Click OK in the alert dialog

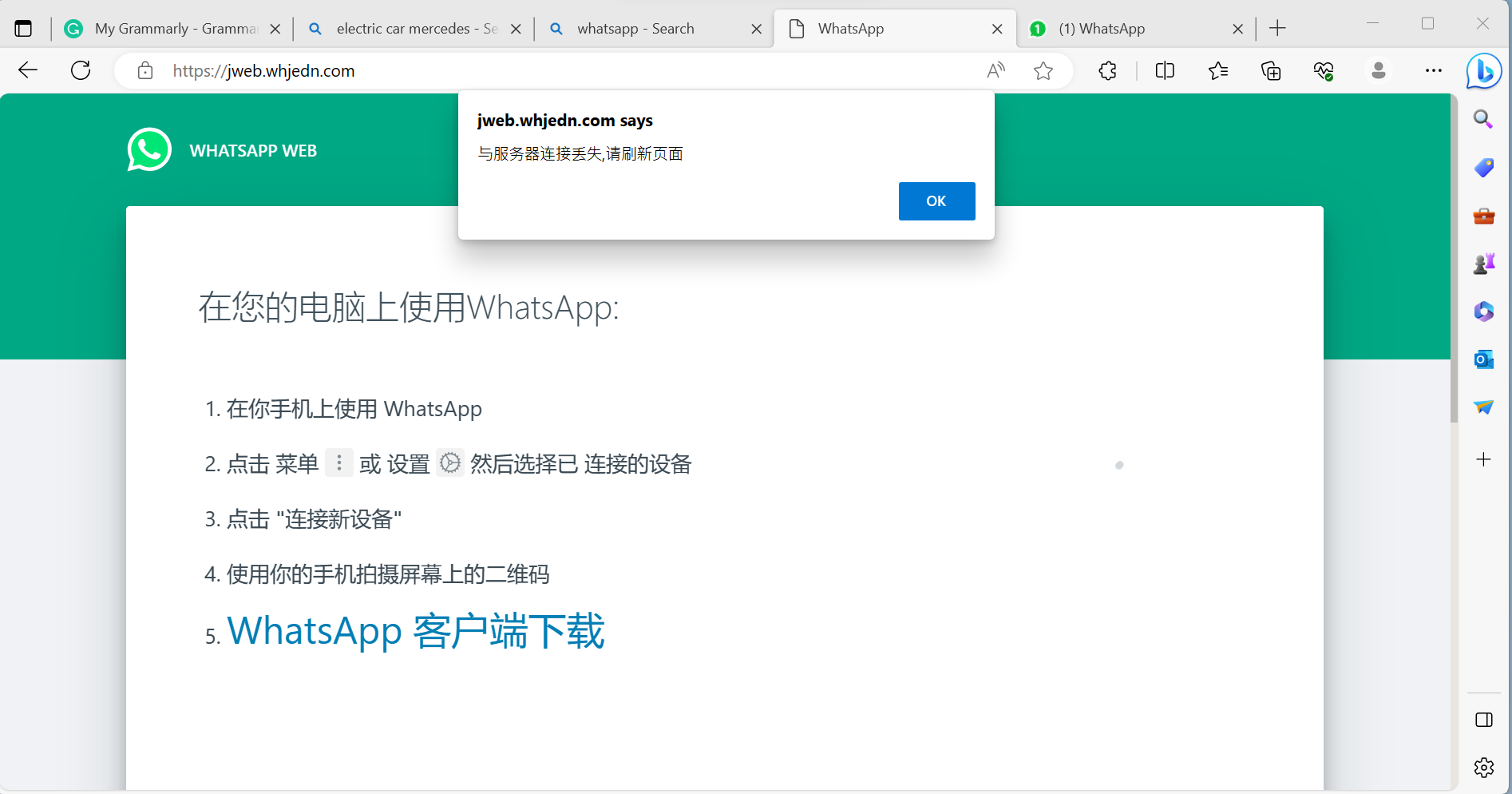(936, 201)
